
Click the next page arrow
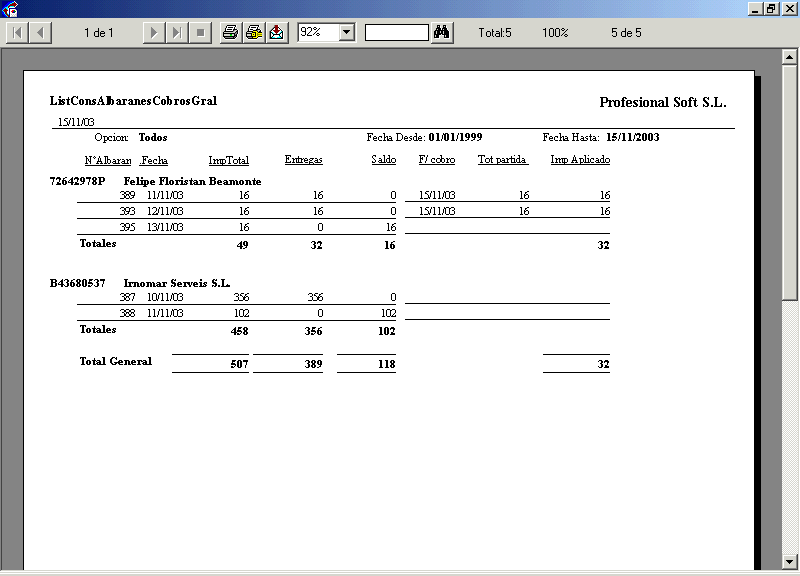(x=153, y=33)
